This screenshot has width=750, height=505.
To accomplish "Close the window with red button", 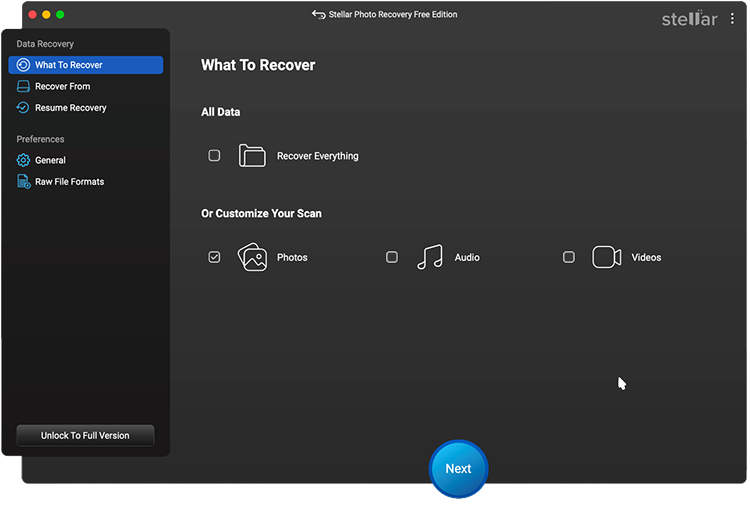I will click(33, 14).
